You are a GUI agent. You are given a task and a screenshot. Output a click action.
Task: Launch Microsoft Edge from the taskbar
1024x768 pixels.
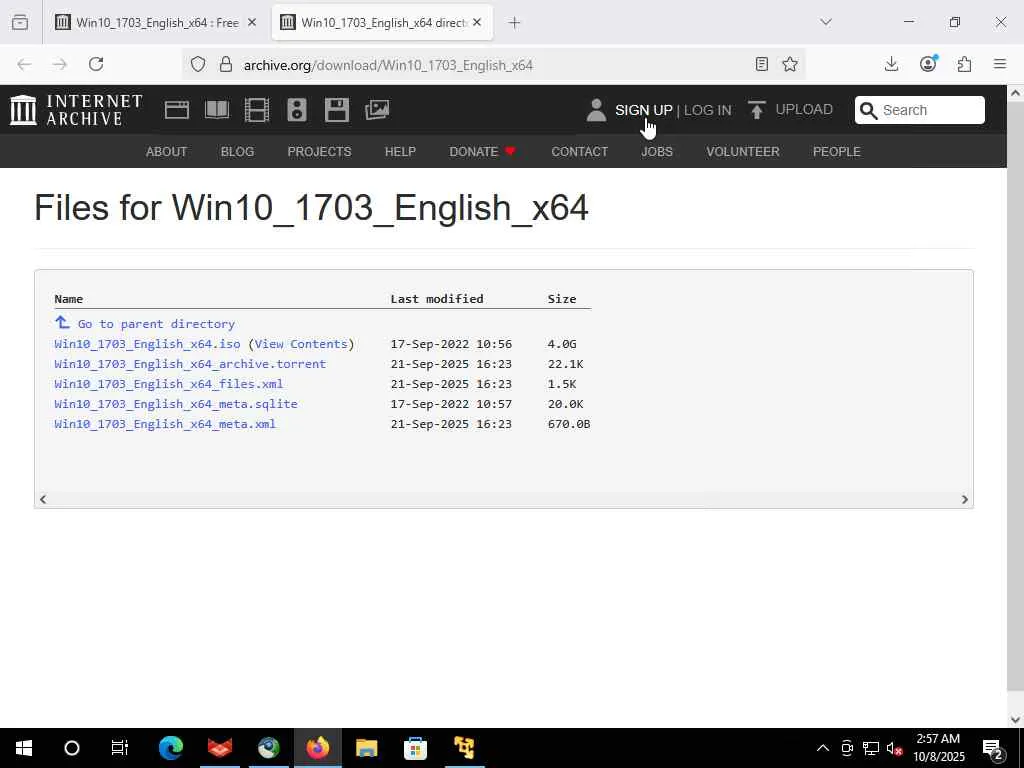[170, 748]
